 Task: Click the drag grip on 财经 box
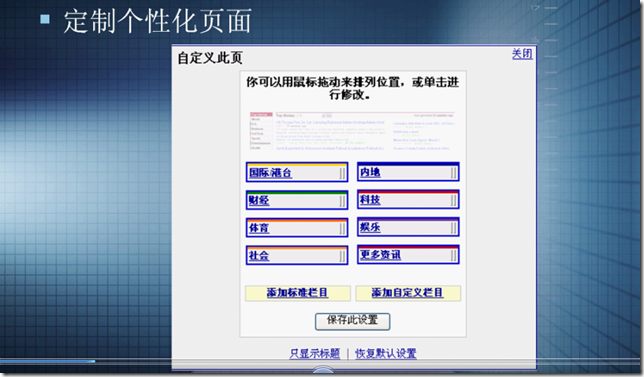coord(343,201)
